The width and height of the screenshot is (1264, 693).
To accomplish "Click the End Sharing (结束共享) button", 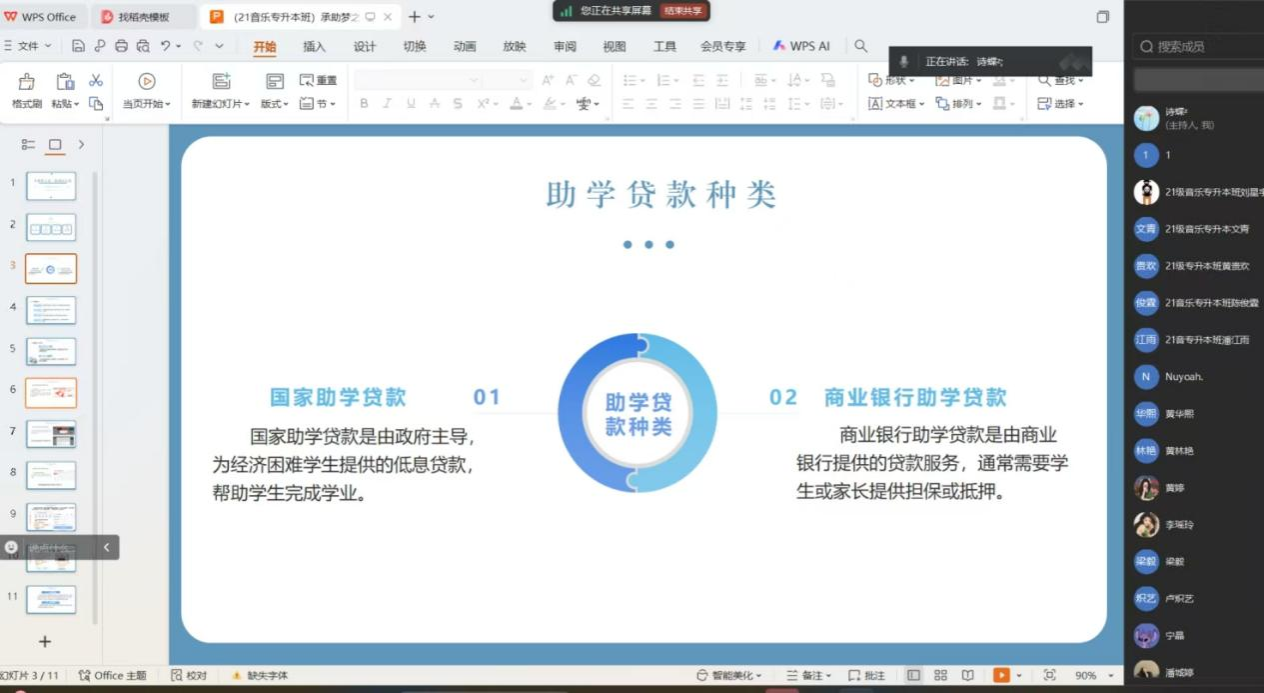I will (x=684, y=10).
